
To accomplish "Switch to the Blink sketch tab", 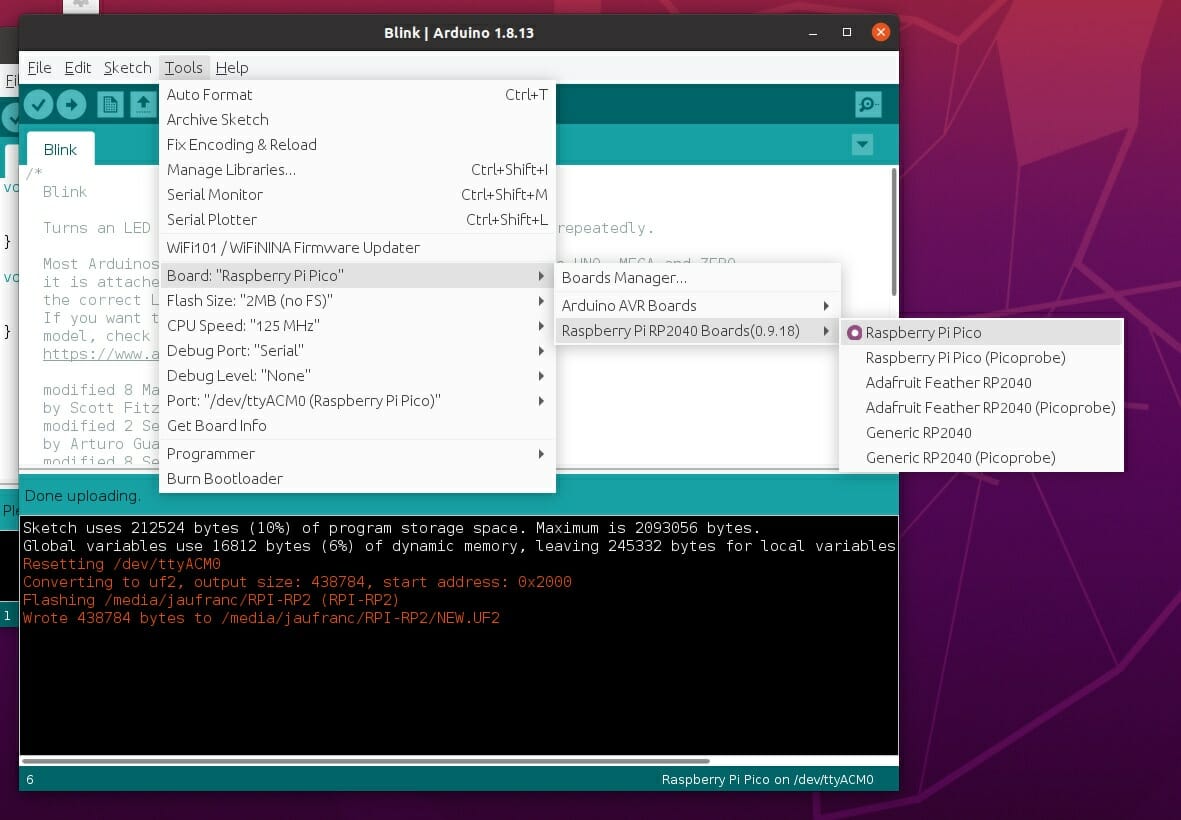I will click(x=60, y=149).
